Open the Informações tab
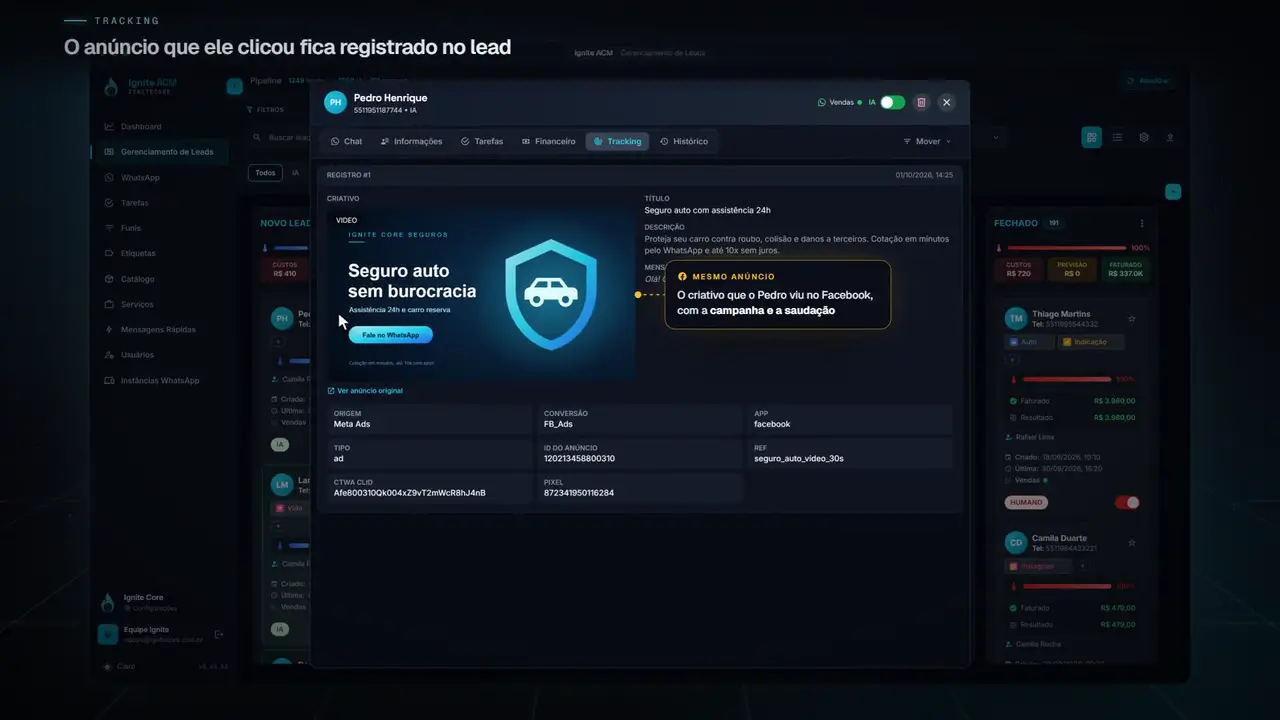Screen dimensions: 1280x720 click(411, 141)
